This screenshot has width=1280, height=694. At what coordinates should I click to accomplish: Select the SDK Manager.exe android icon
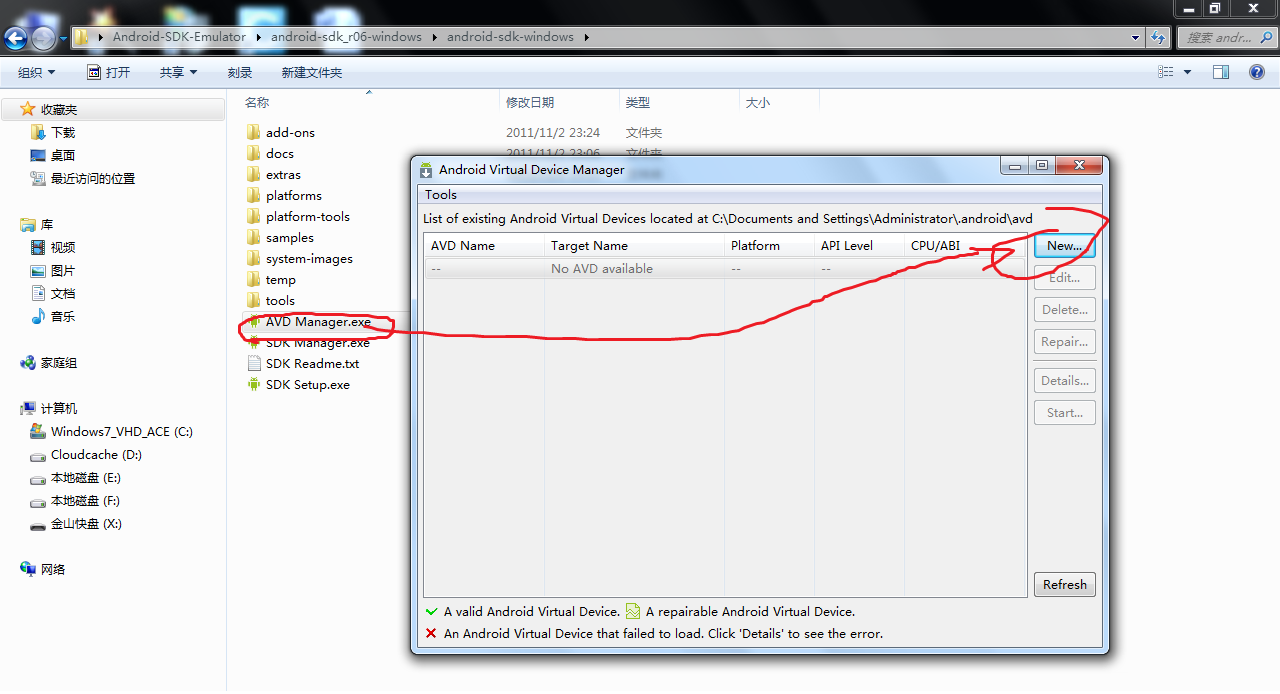(x=254, y=343)
